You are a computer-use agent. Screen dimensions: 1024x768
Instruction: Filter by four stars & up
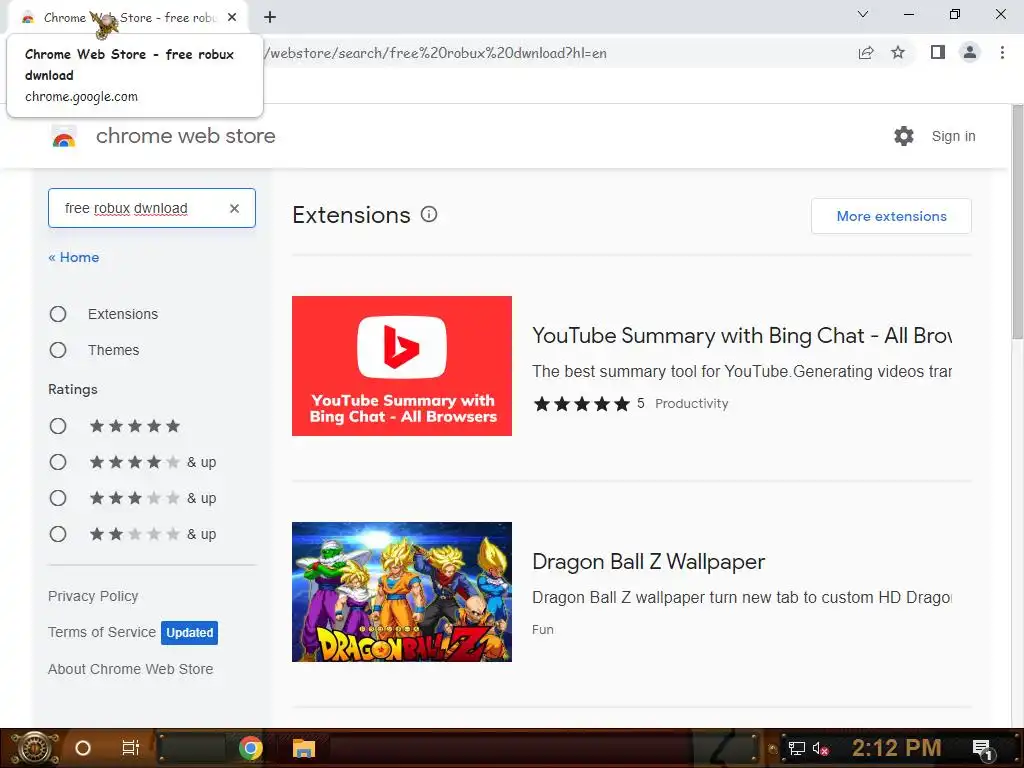pyautogui.click(x=58, y=462)
